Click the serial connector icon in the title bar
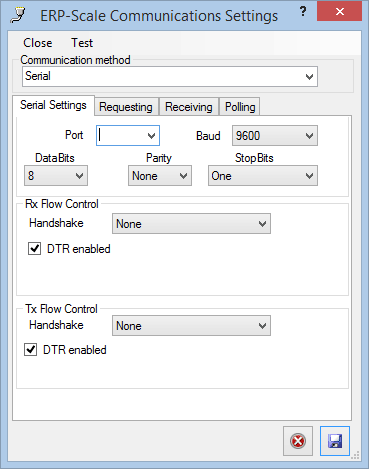369x469 pixels. coord(18,16)
